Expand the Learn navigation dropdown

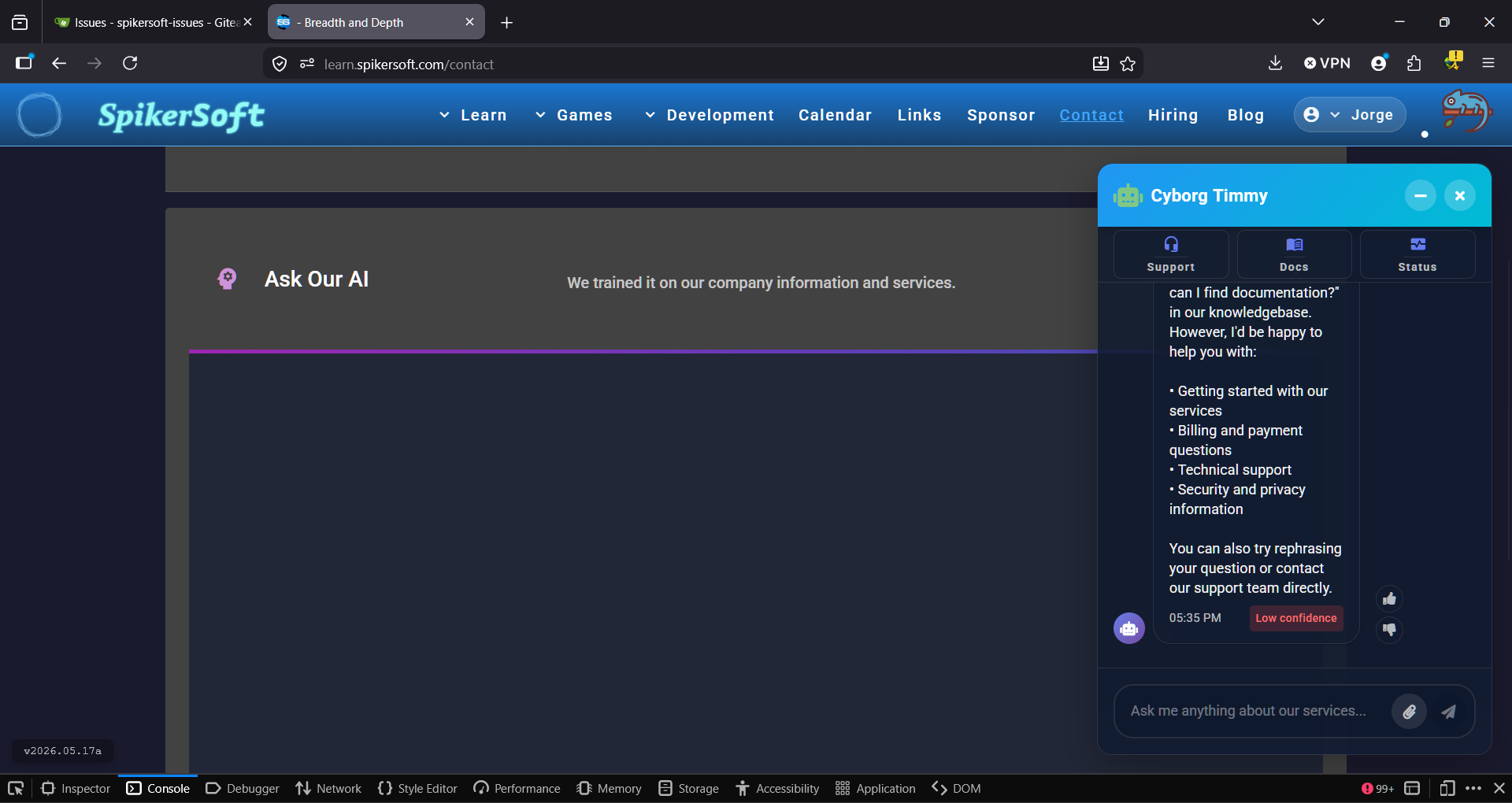click(472, 115)
